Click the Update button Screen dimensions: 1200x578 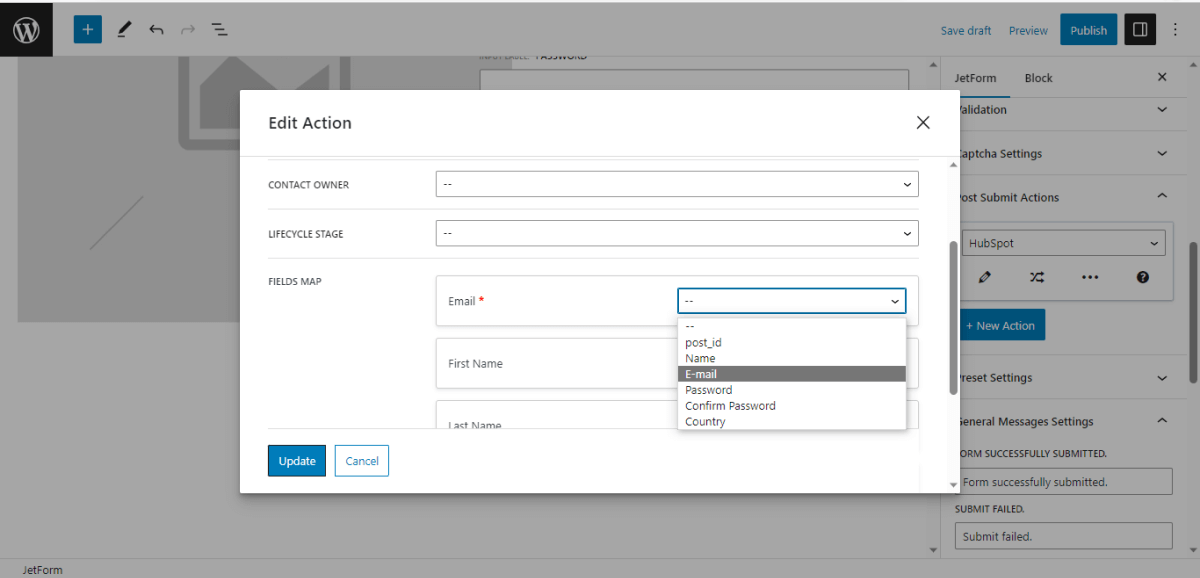(x=297, y=461)
